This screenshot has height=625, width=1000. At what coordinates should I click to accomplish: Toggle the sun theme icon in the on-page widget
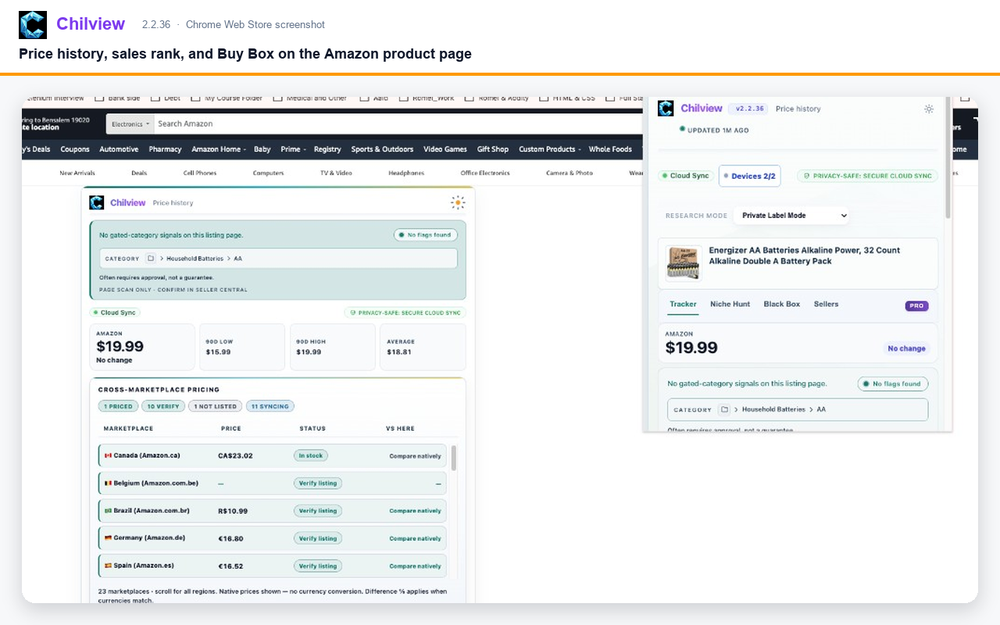(458, 202)
